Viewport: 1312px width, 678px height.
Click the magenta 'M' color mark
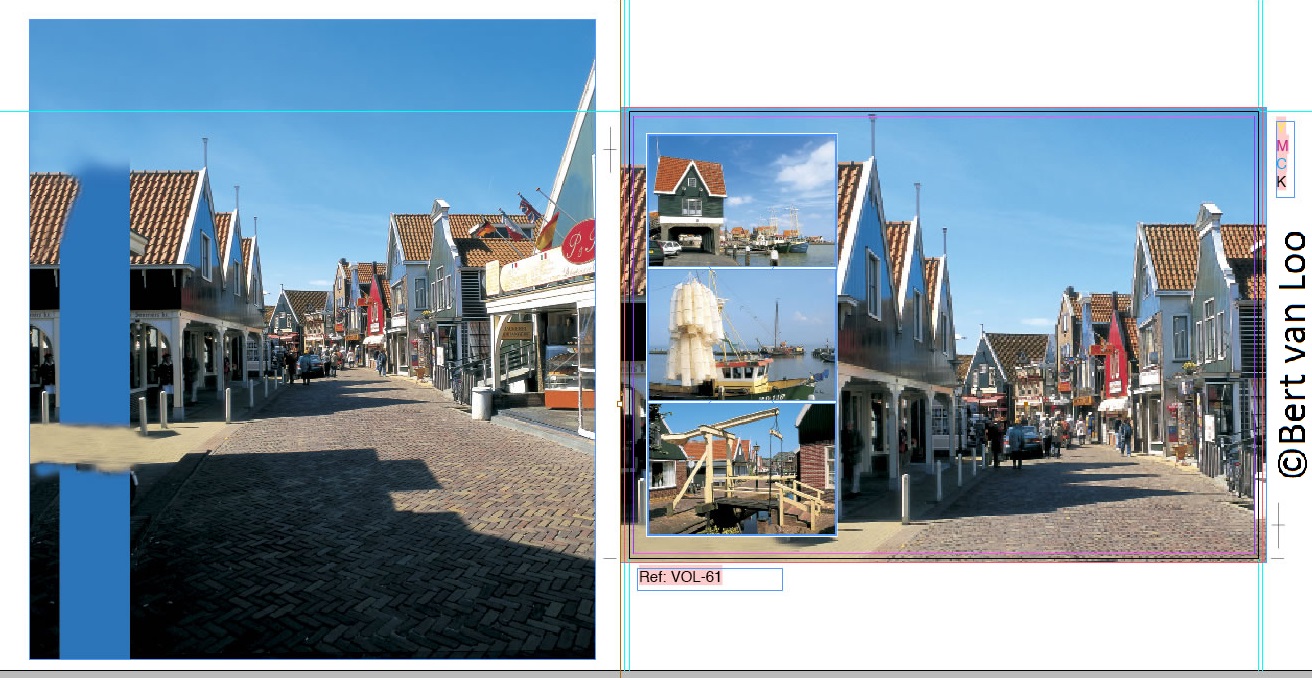(1282, 146)
